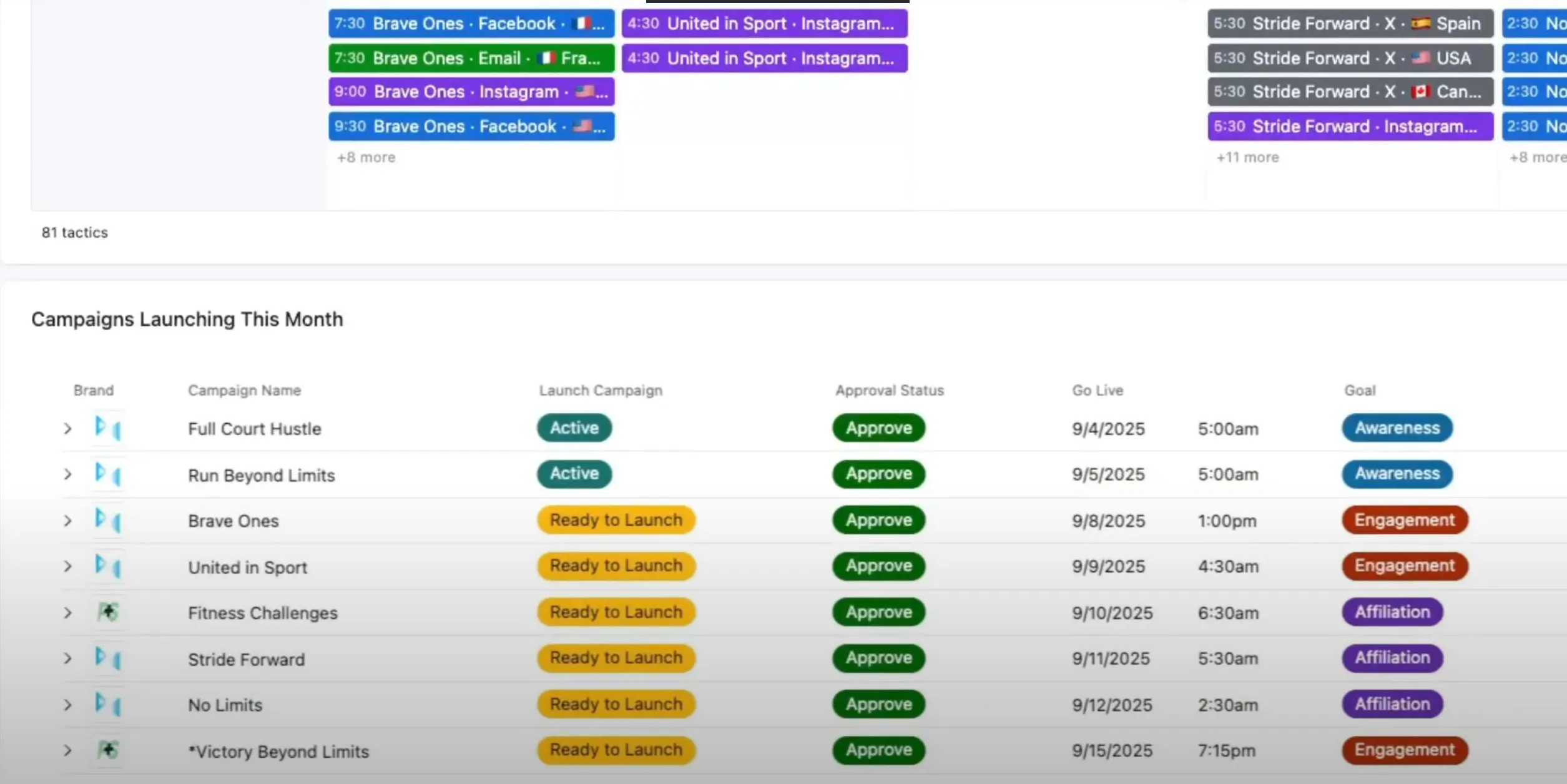Click Engagement goal for United in Sport
Screen dimensions: 1567x784
pos(1405,566)
